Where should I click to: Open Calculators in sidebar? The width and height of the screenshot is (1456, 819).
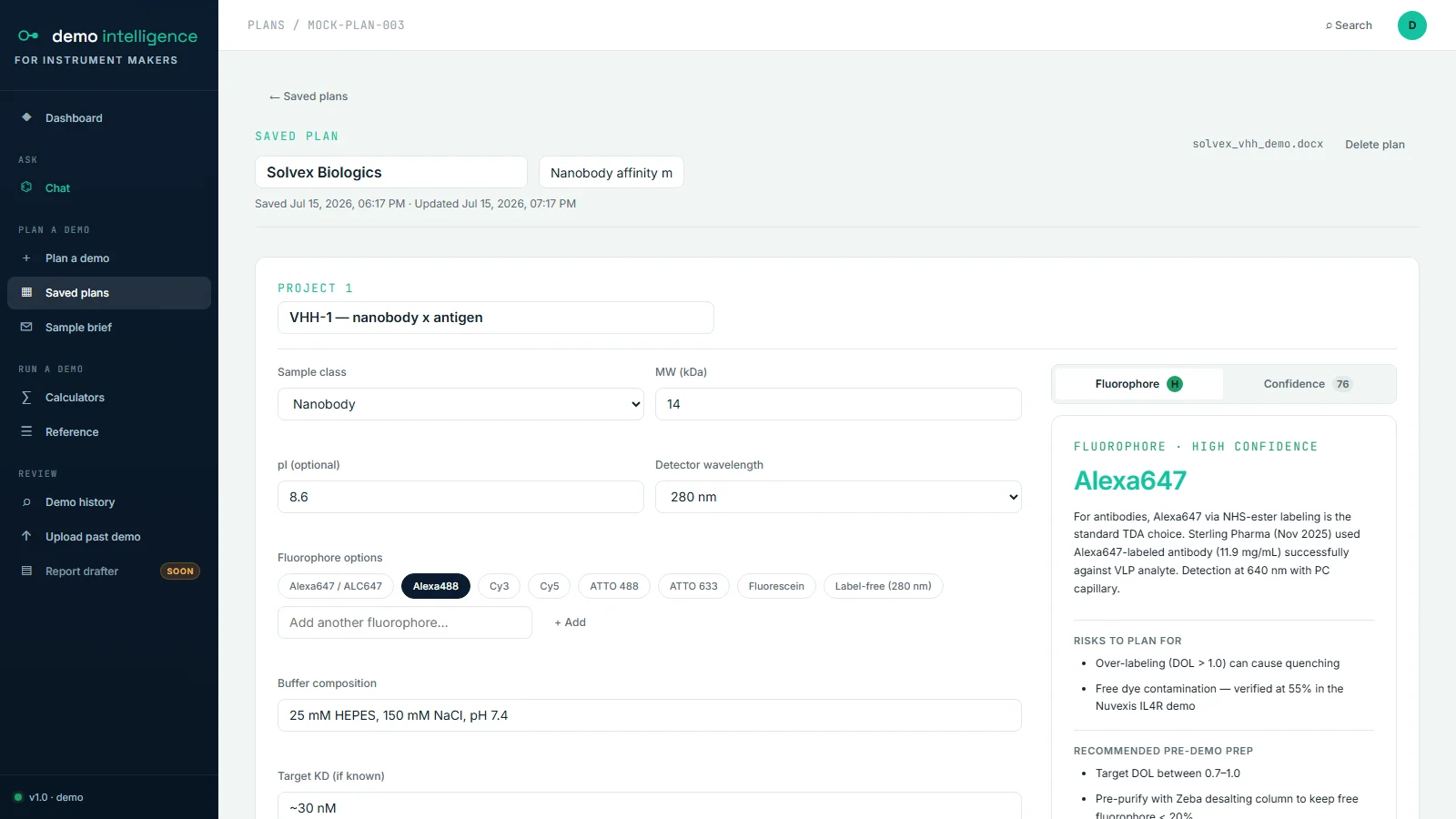point(109,398)
